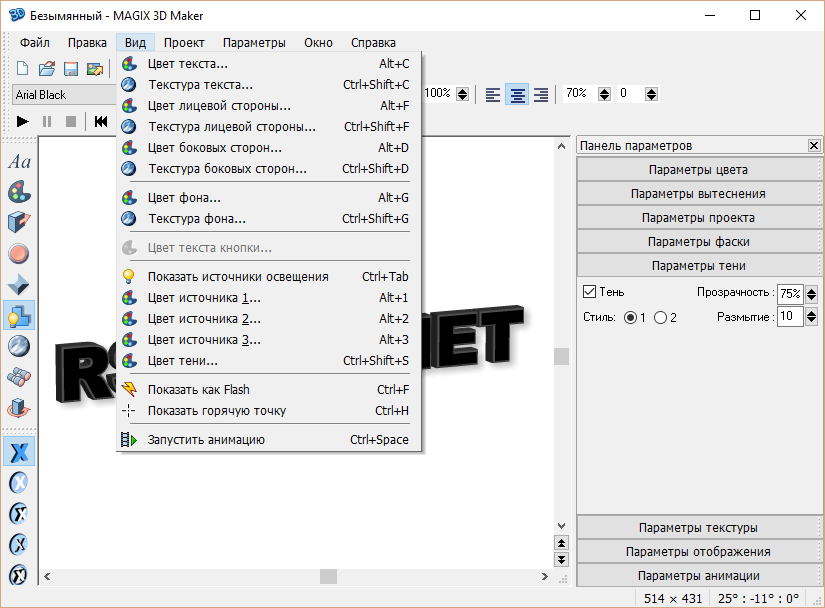This screenshot has height=608, width=825.
Task: Click the canvas vertical scrollbar thumb
Action: click(x=561, y=356)
